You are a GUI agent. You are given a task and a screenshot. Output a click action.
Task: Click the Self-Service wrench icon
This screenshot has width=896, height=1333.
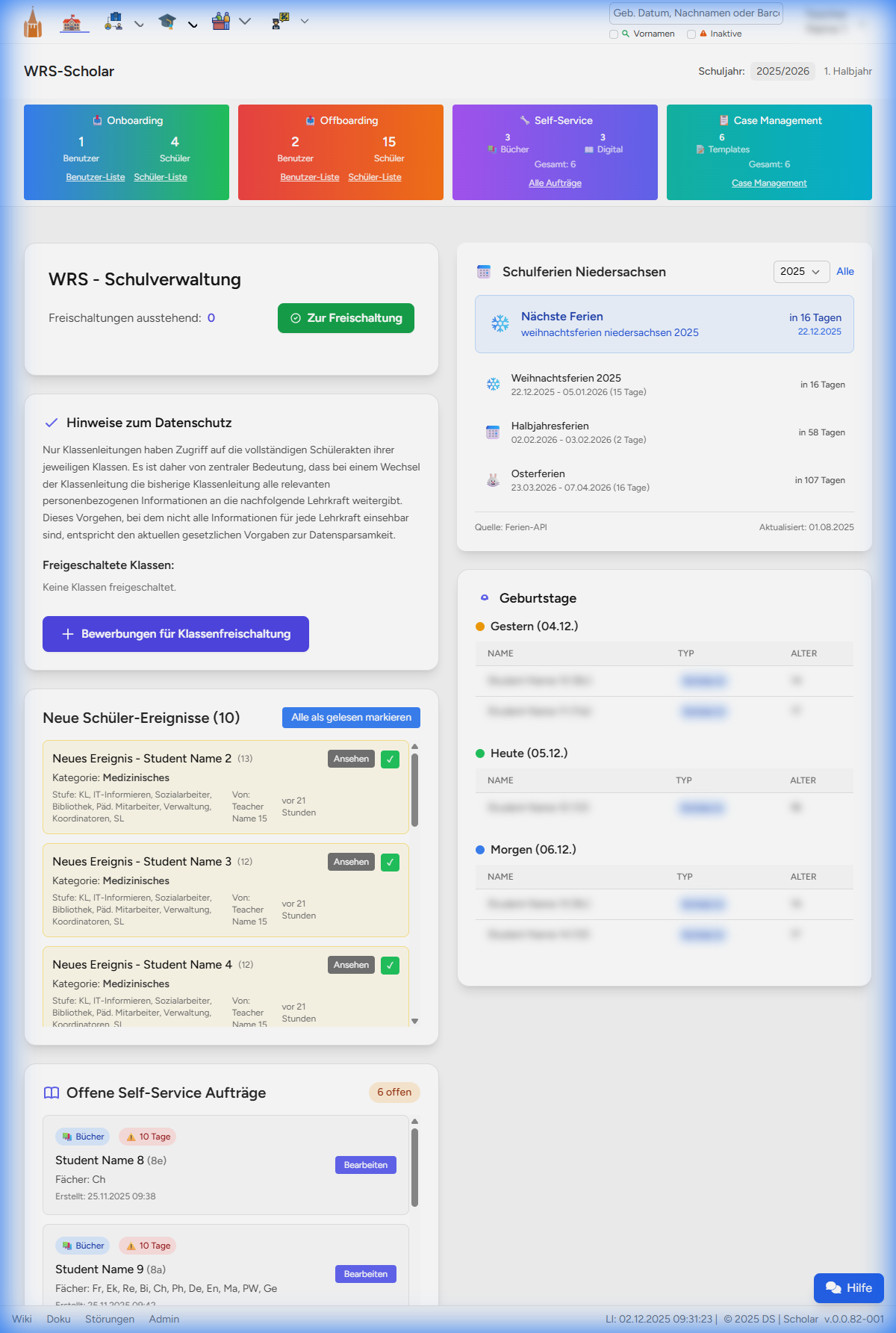[525, 120]
